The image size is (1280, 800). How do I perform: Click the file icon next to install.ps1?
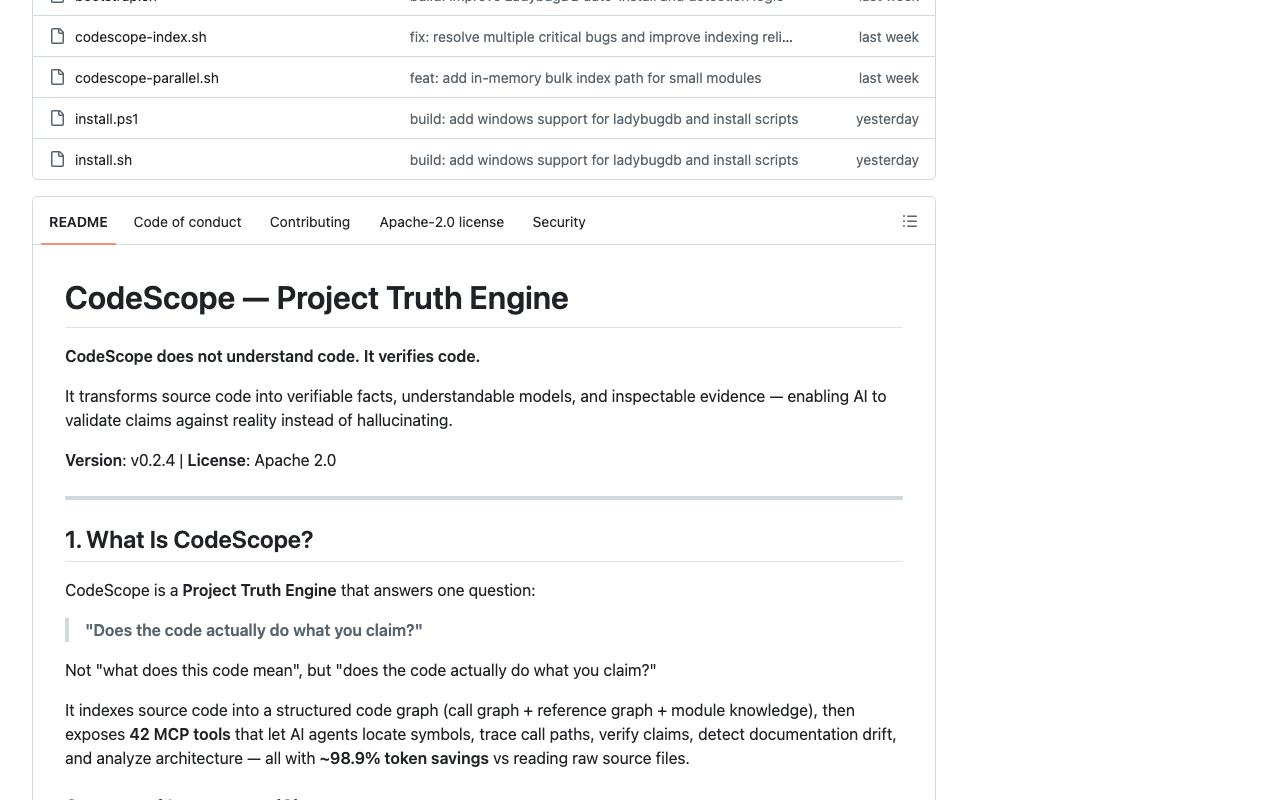point(58,119)
